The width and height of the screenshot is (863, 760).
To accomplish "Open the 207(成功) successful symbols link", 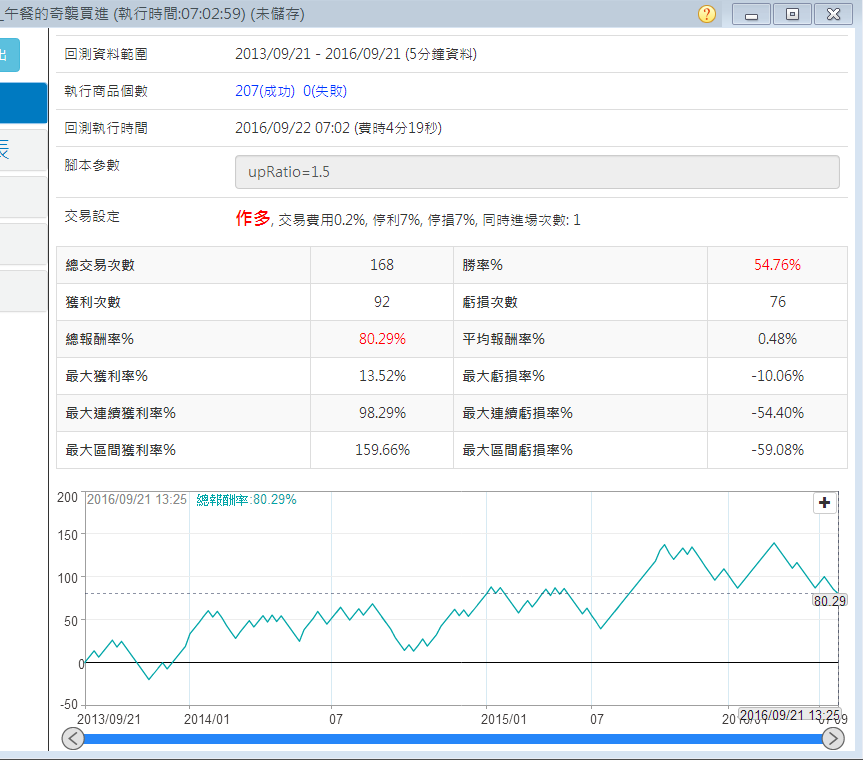I will click(x=265, y=91).
